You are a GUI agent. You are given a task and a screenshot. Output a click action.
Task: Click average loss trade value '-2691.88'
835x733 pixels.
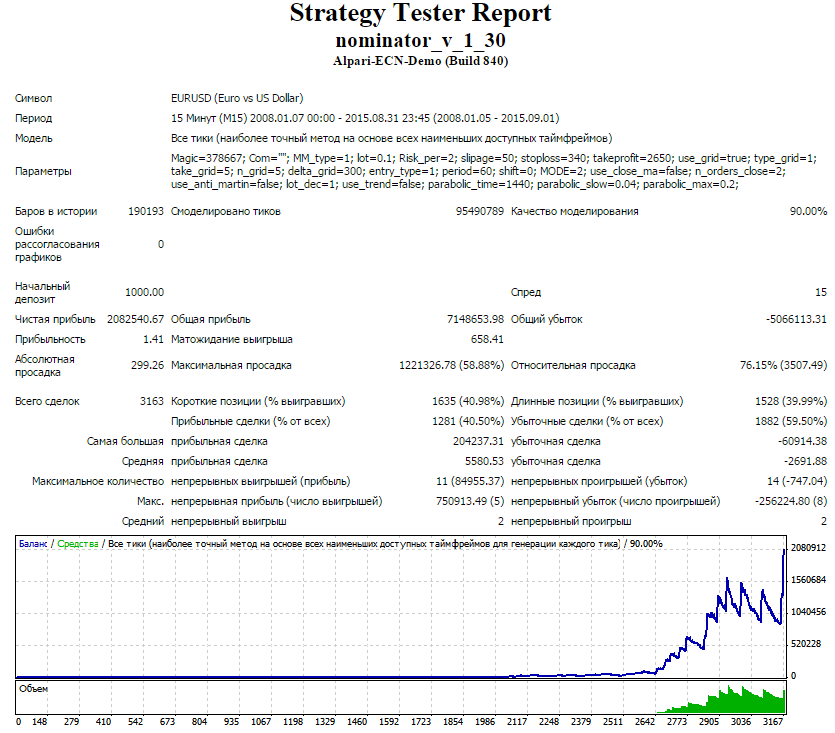[x=805, y=462]
